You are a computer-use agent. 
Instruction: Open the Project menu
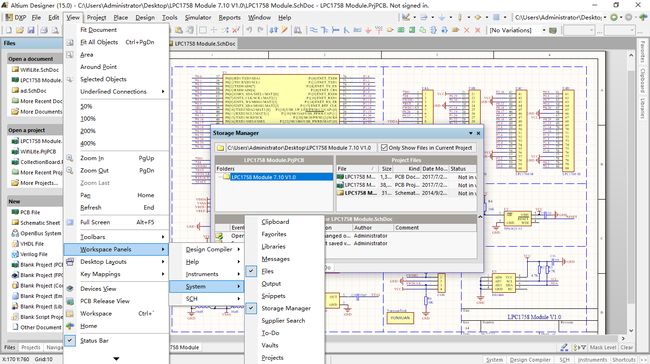96,17
